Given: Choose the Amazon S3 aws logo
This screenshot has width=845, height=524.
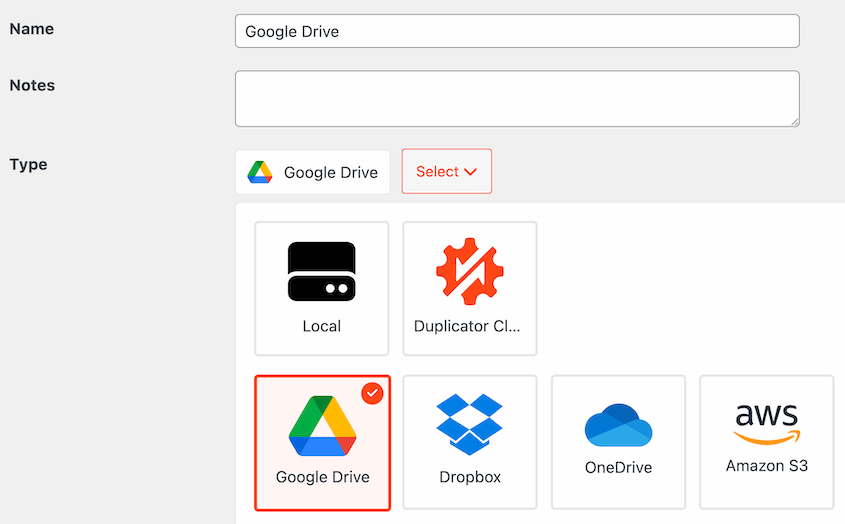Looking at the screenshot, I should (767, 424).
